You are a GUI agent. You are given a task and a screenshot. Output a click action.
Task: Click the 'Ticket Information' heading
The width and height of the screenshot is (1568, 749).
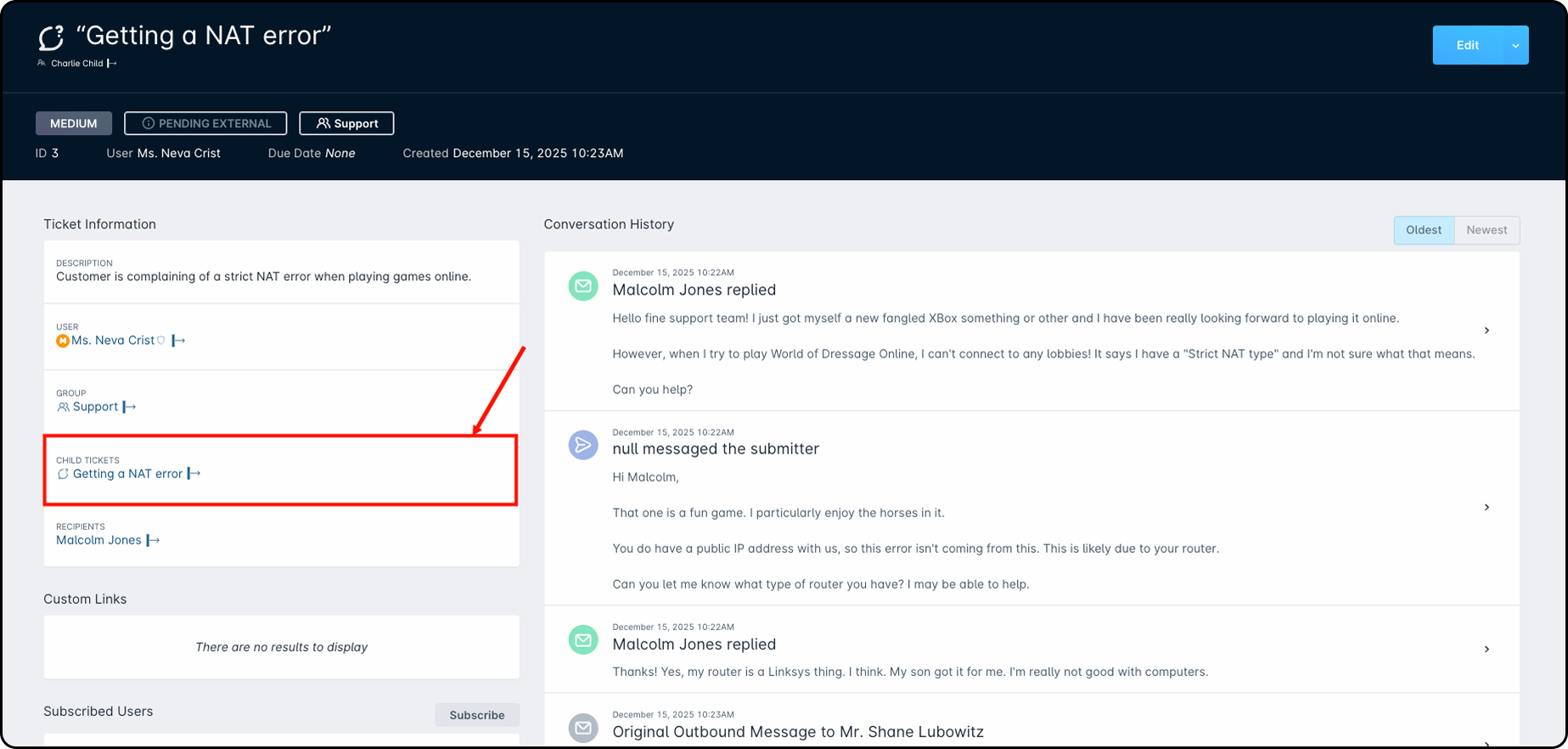tap(100, 224)
